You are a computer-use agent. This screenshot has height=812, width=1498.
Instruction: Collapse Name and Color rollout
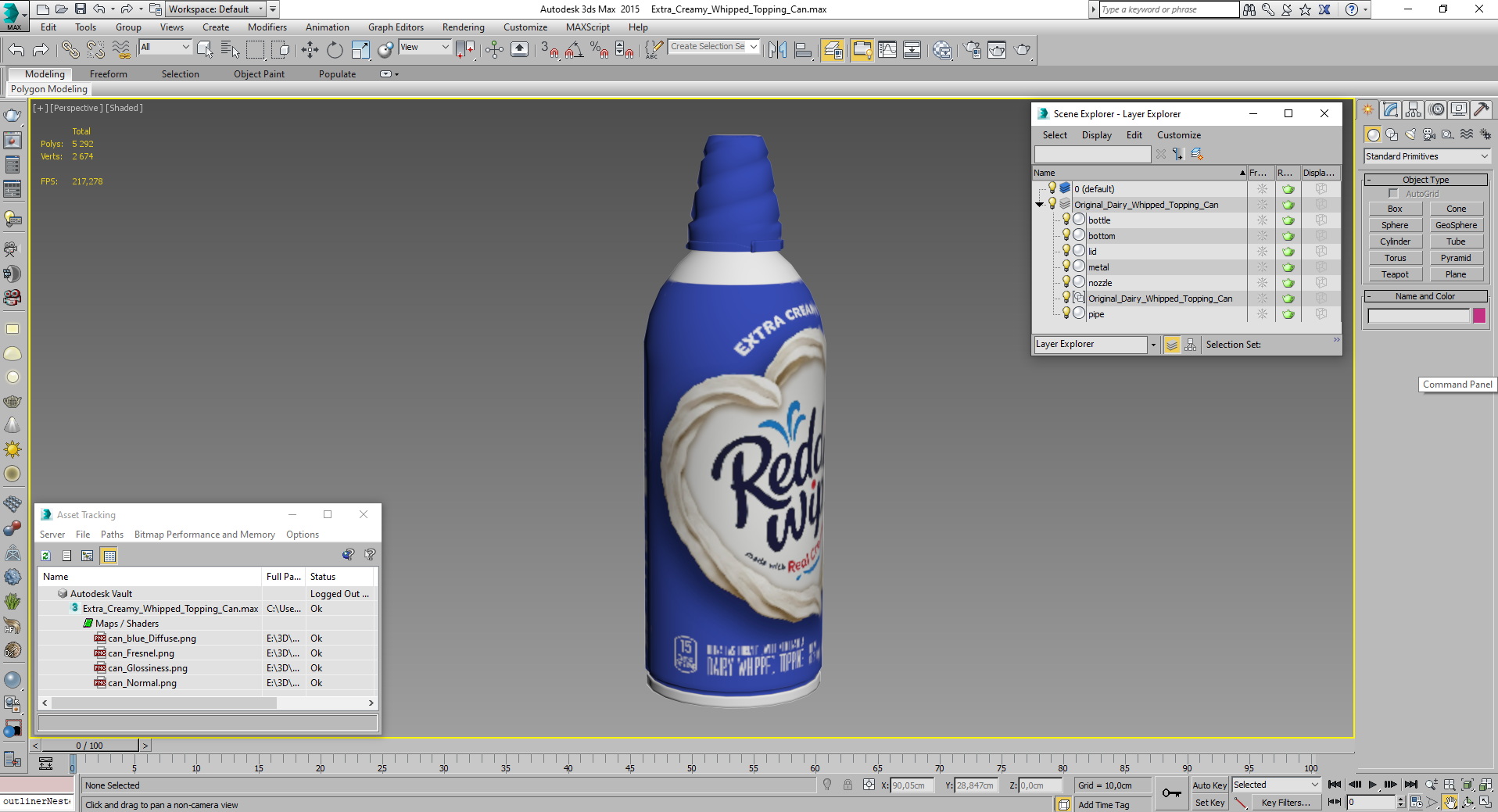click(1425, 296)
